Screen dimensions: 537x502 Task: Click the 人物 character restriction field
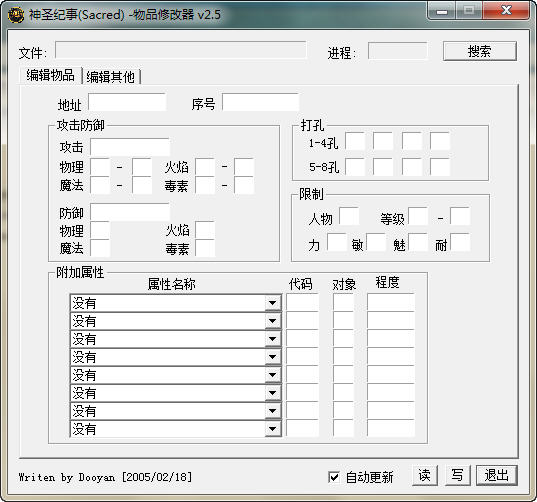pos(349,216)
